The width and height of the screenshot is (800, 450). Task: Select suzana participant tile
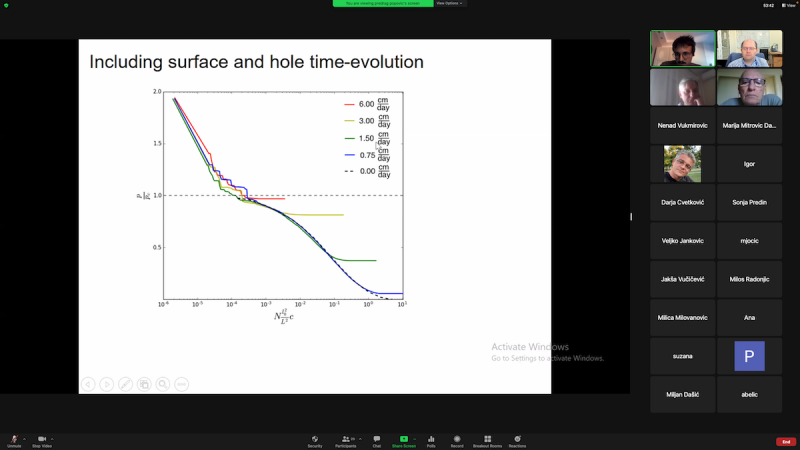click(x=683, y=356)
